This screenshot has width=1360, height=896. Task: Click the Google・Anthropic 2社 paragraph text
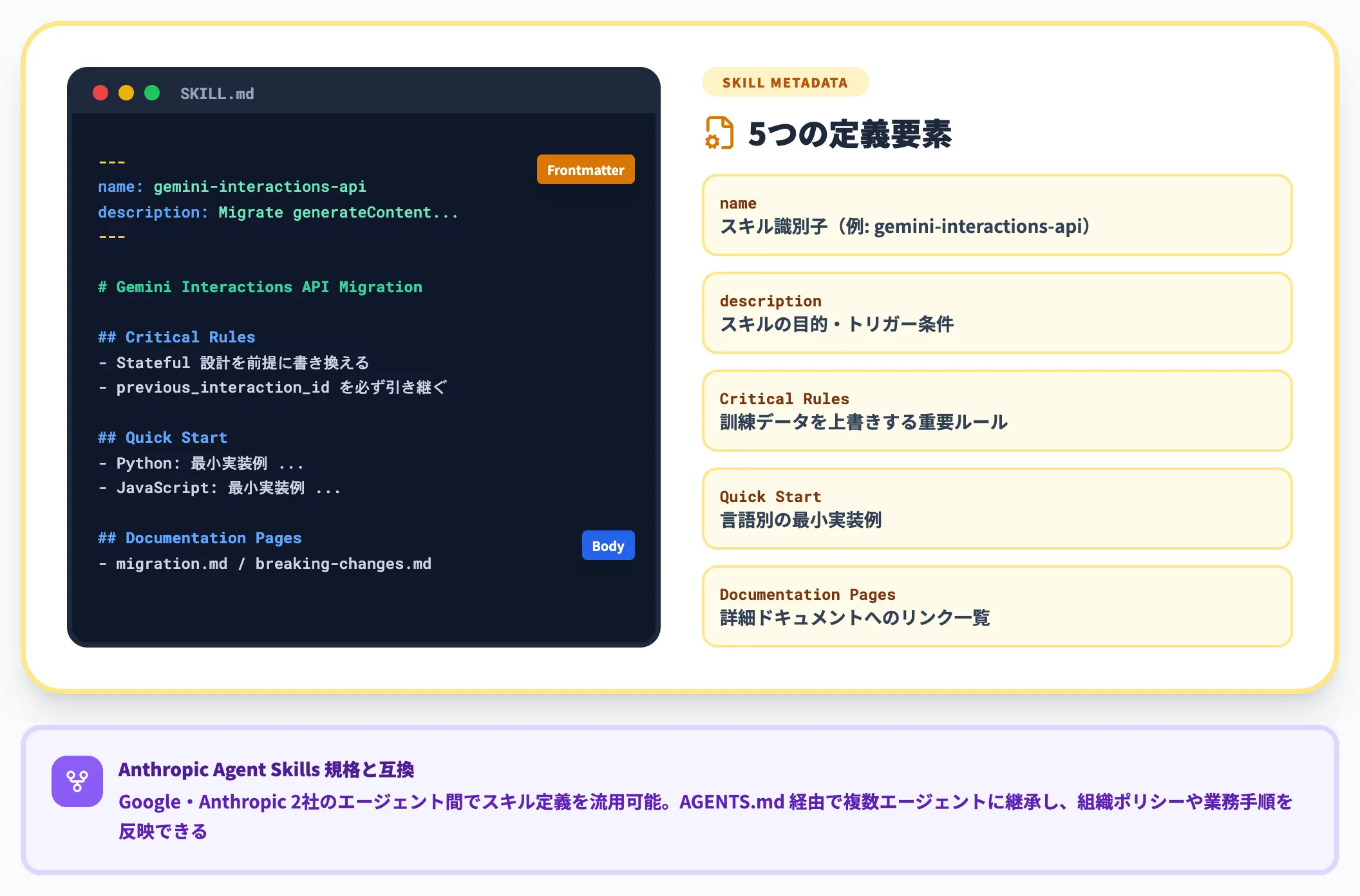(705, 816)
